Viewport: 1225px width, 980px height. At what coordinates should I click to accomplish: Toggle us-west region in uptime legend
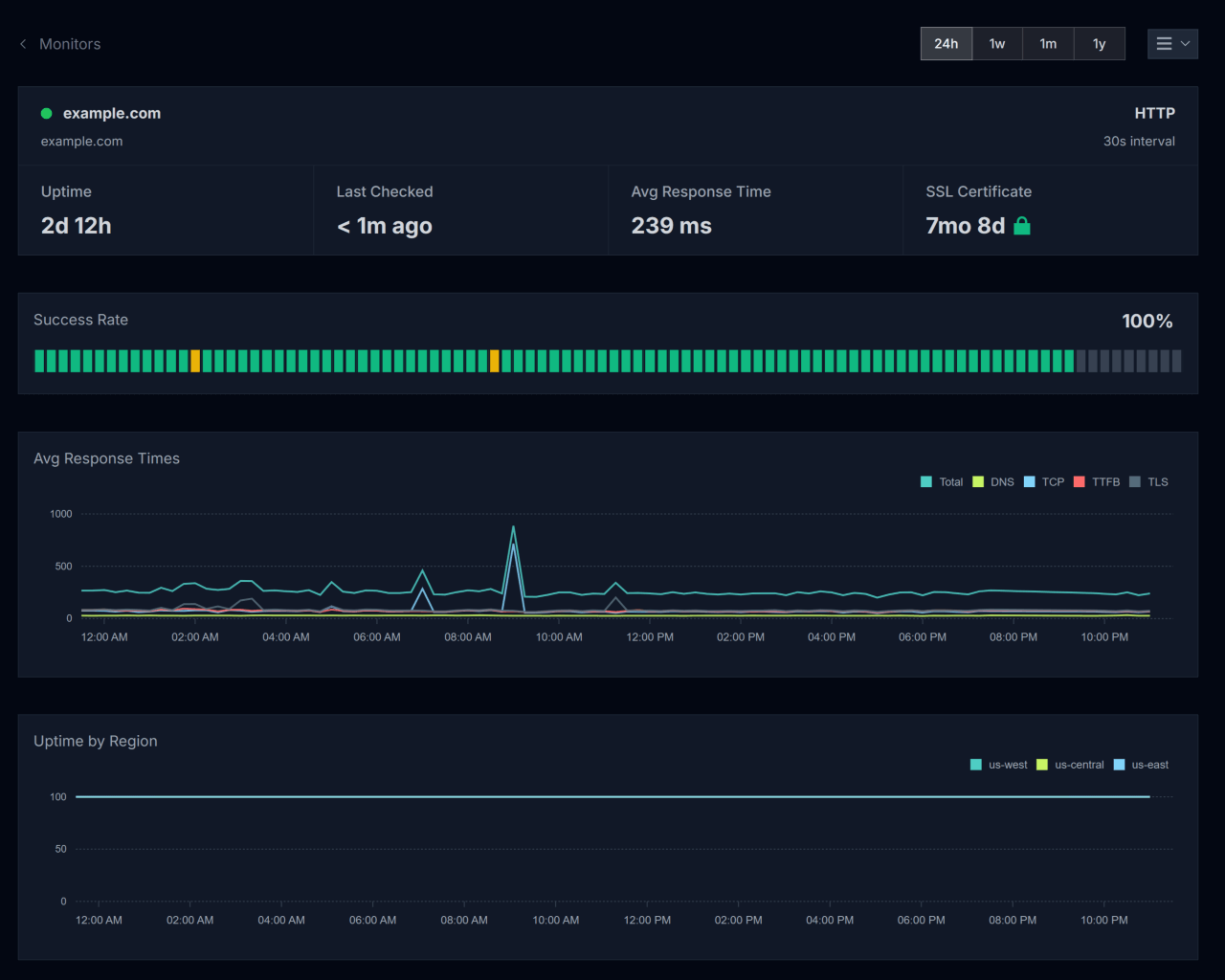[999, 765]
